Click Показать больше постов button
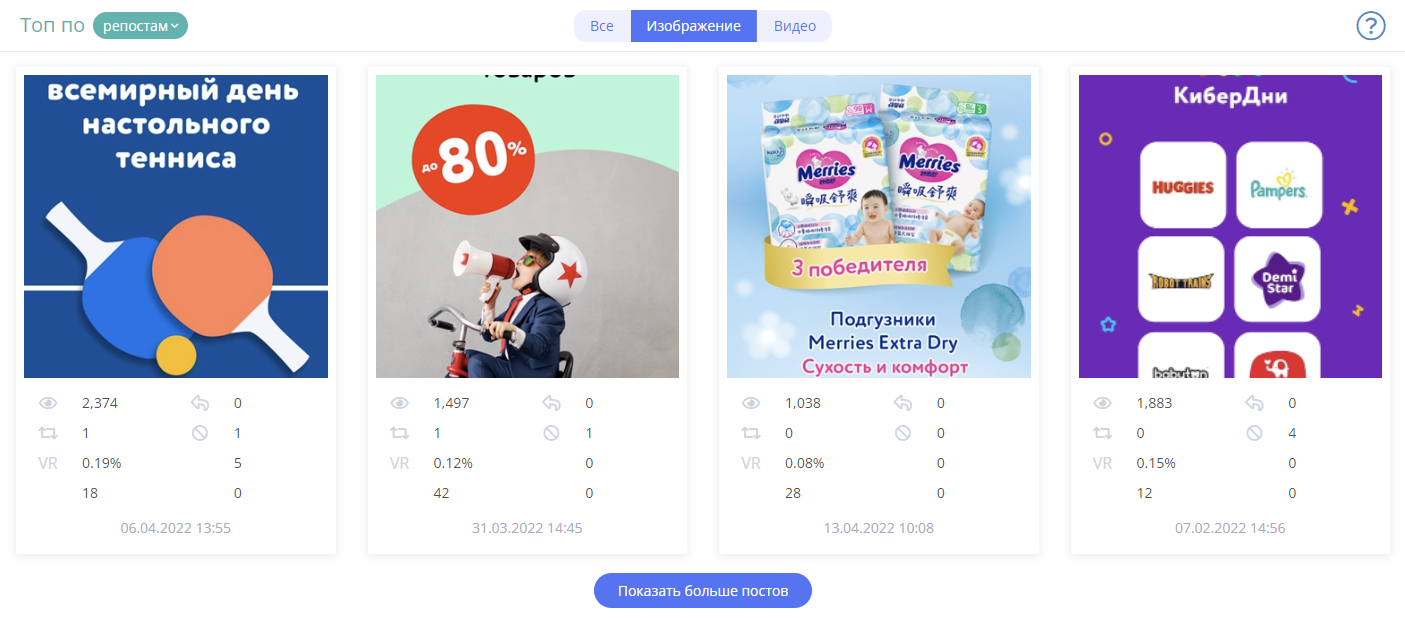Screen dimensions: 1405x620 [x=703, y=591]
